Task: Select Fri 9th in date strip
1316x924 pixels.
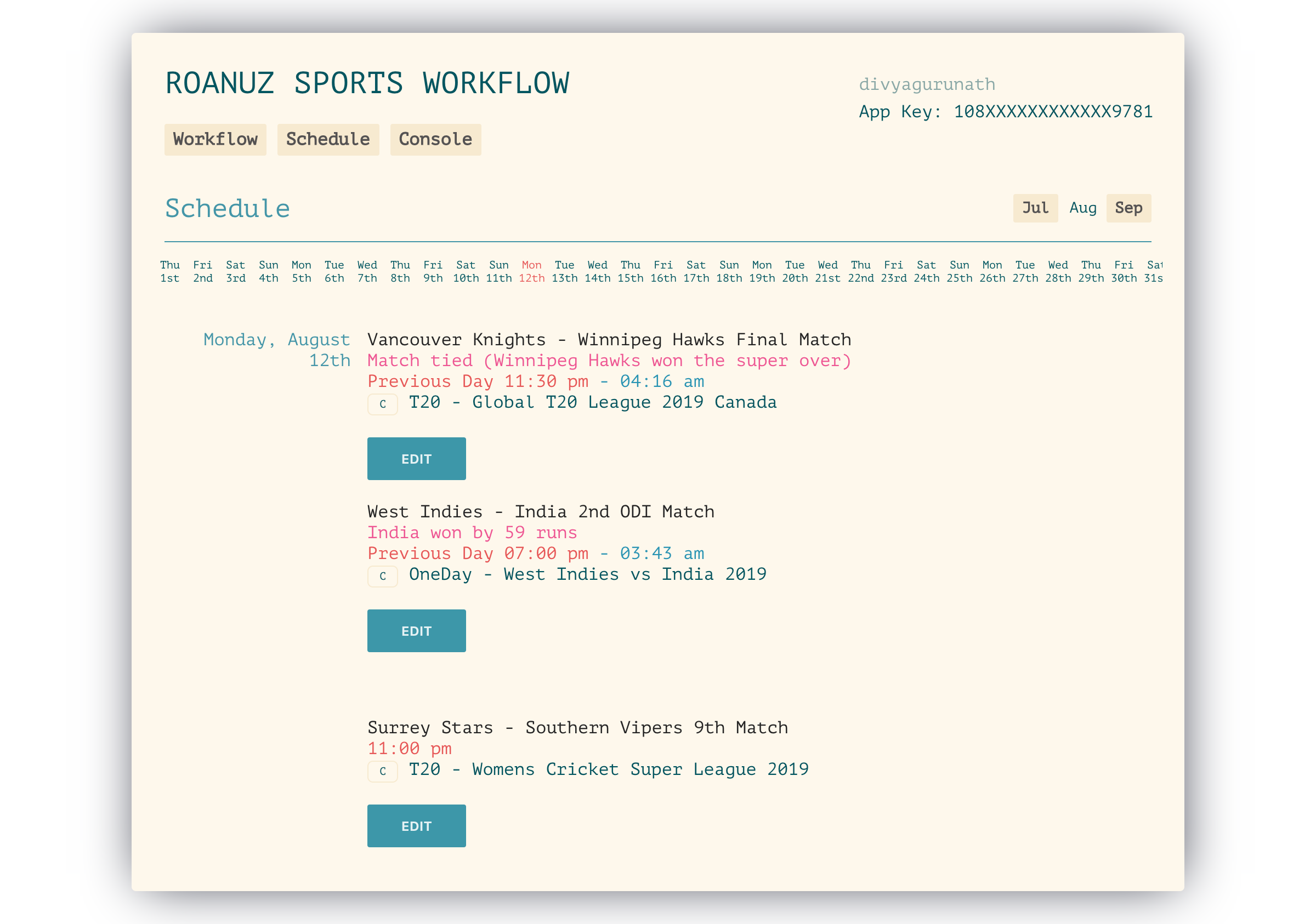Action: tap(433, 271)
